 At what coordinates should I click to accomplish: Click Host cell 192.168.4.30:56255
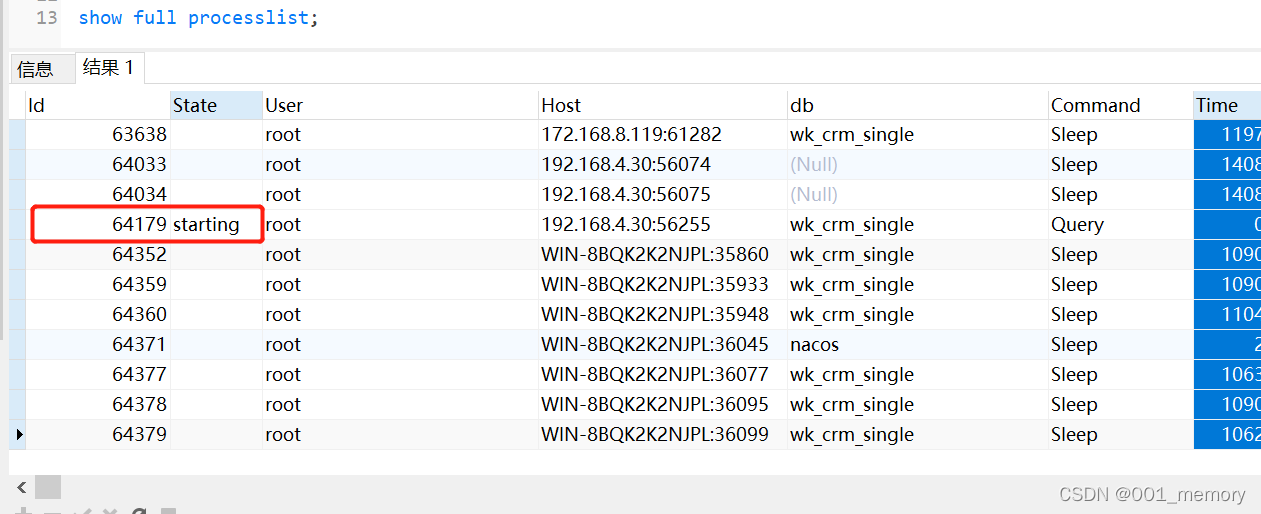coord(662,224)
